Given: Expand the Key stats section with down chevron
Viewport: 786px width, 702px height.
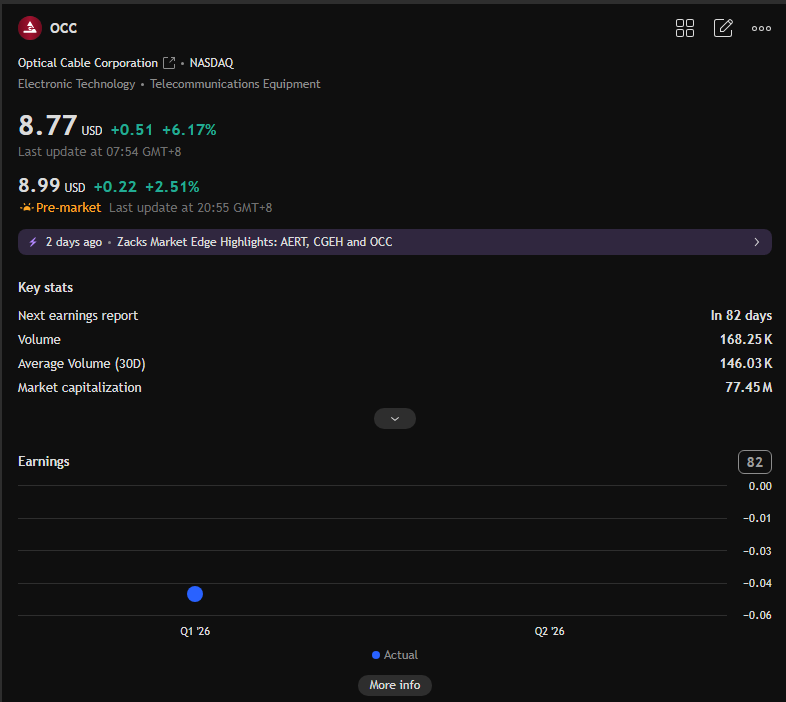Looking at the screenshot, I should tap(395, 419).
